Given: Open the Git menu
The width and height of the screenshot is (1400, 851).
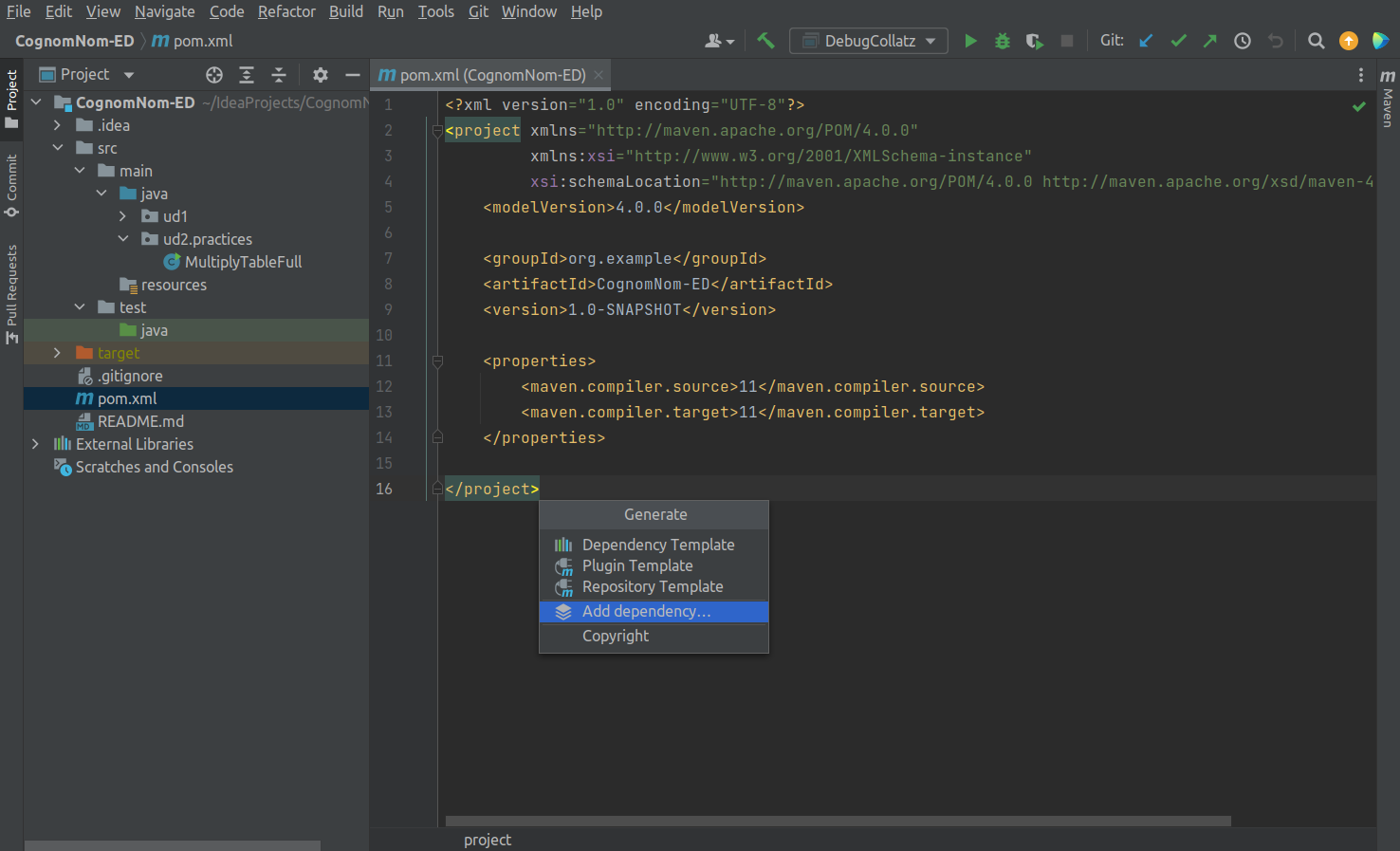Looking at the screenshot, I should 478,11.
